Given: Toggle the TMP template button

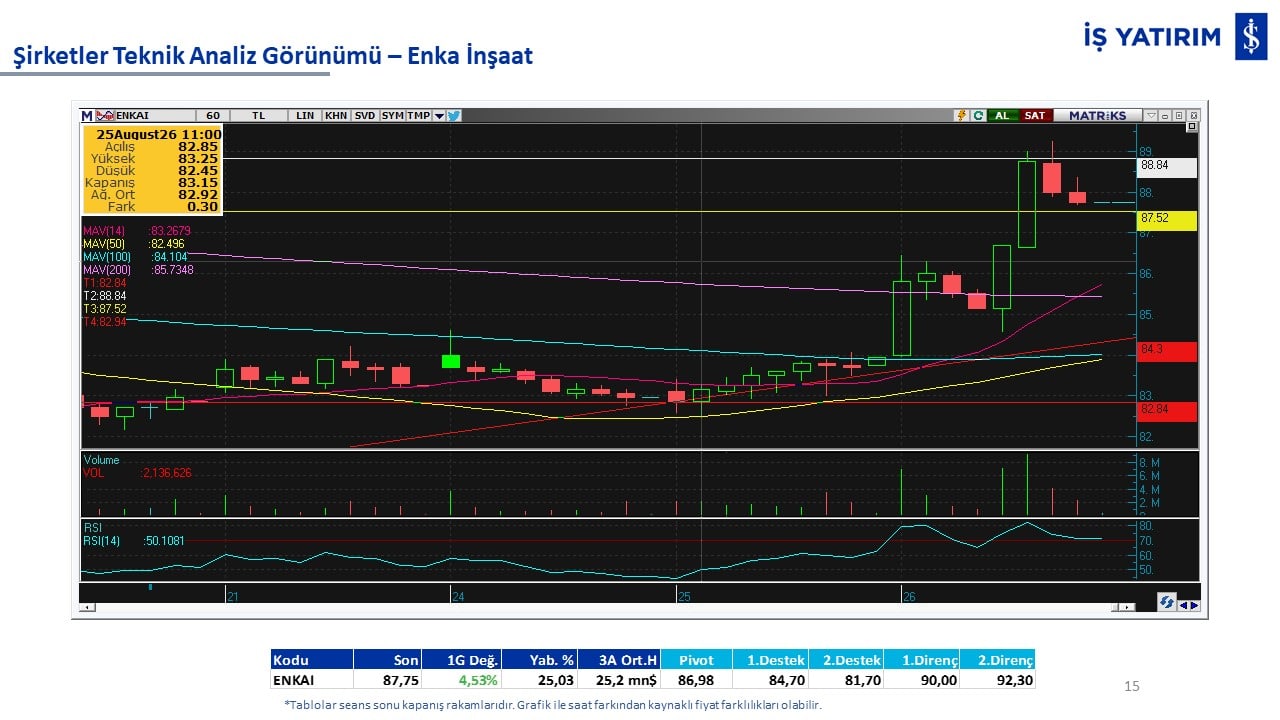Looking at the screenshot, I should point(418,116).
